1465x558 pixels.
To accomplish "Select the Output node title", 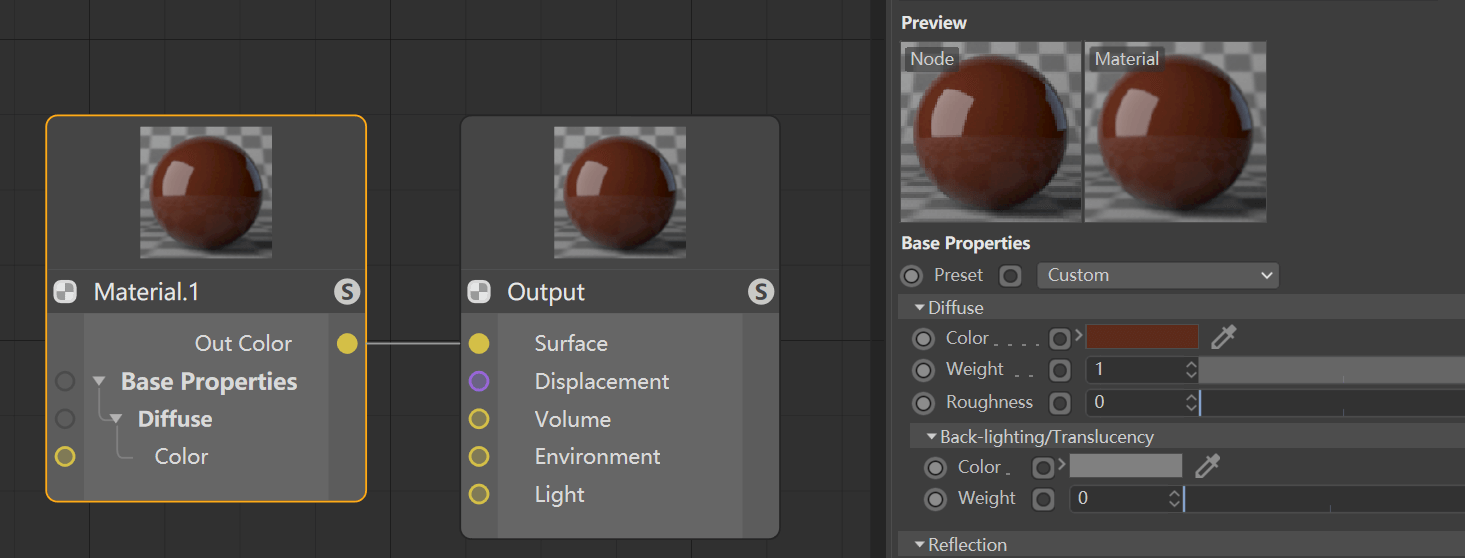I will coord(546,292).
